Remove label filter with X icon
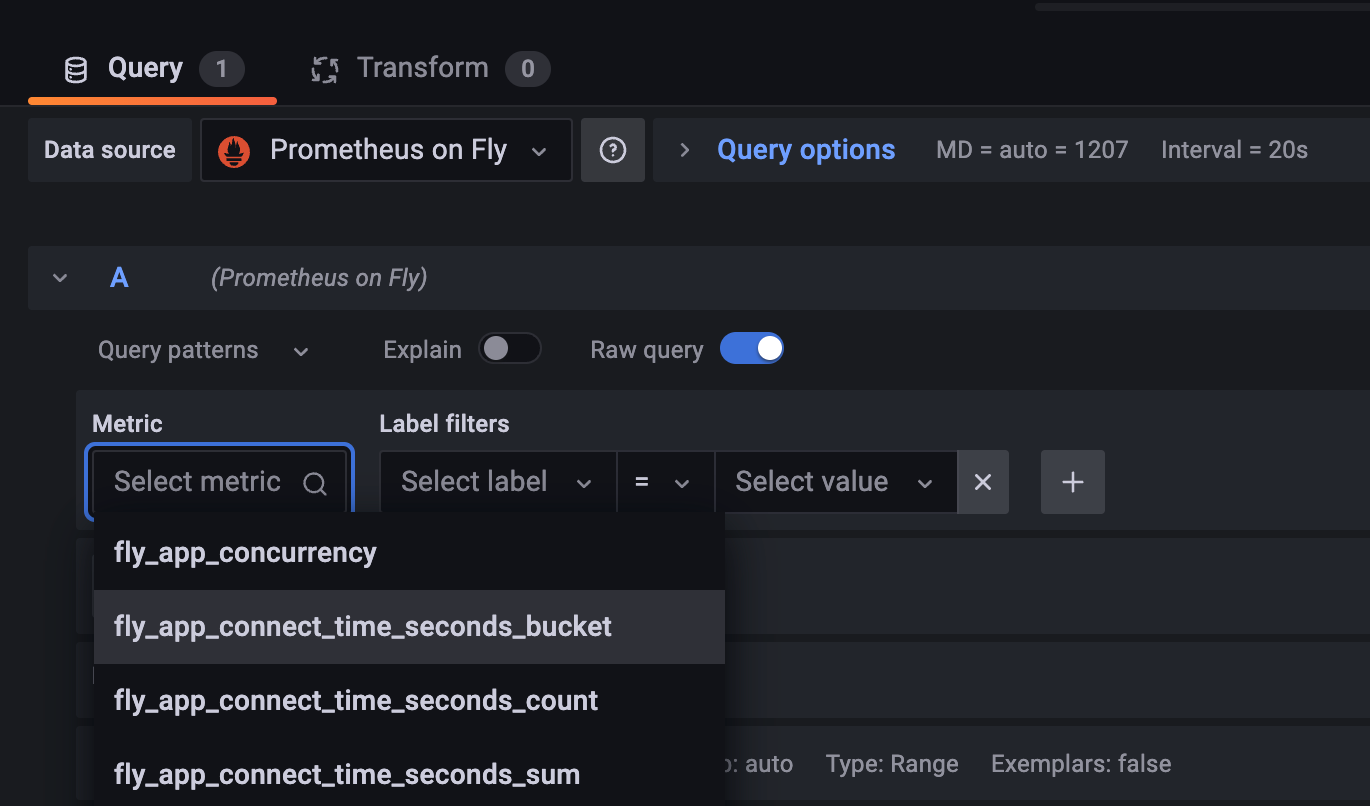 (983, 482)
